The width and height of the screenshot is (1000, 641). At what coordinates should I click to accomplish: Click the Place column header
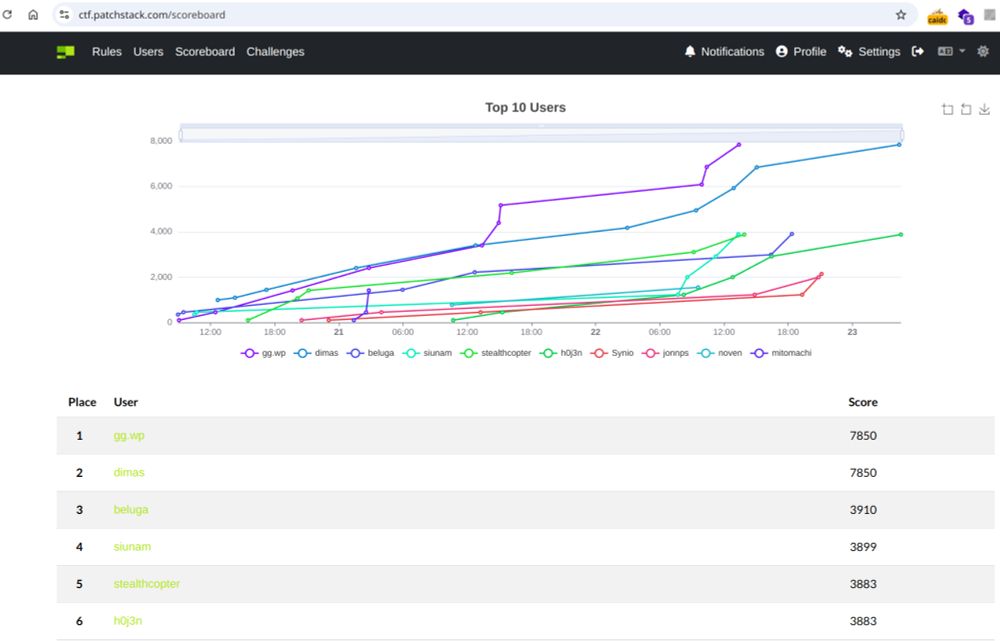[x=82, y=402]
